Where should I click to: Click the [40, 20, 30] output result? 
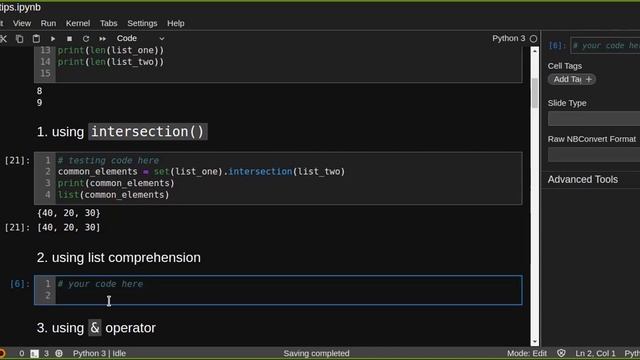point(69,227)
